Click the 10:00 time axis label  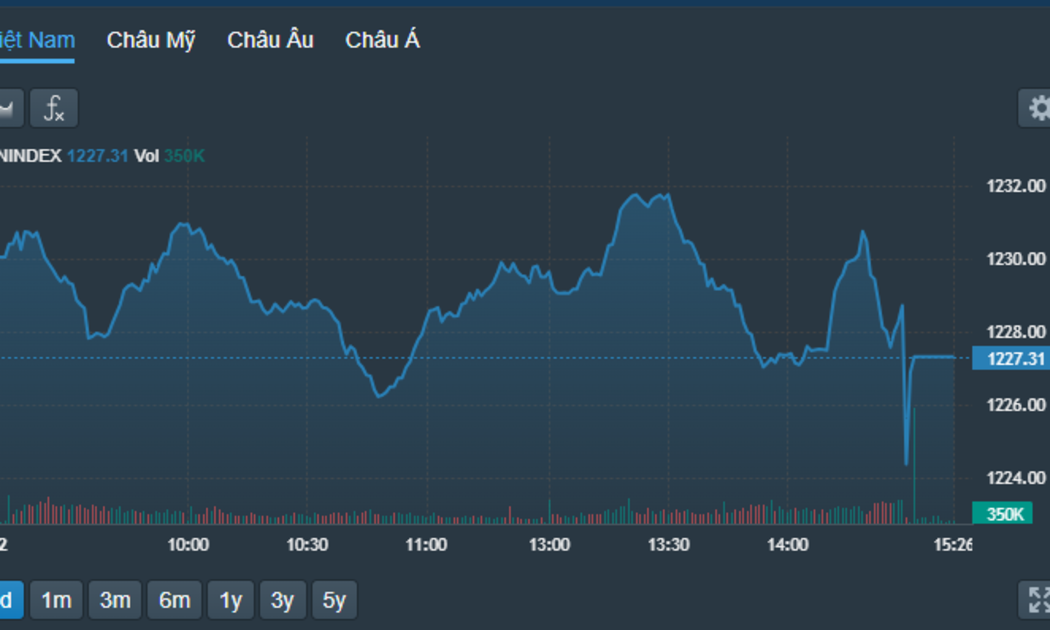(x=188, y=544)
